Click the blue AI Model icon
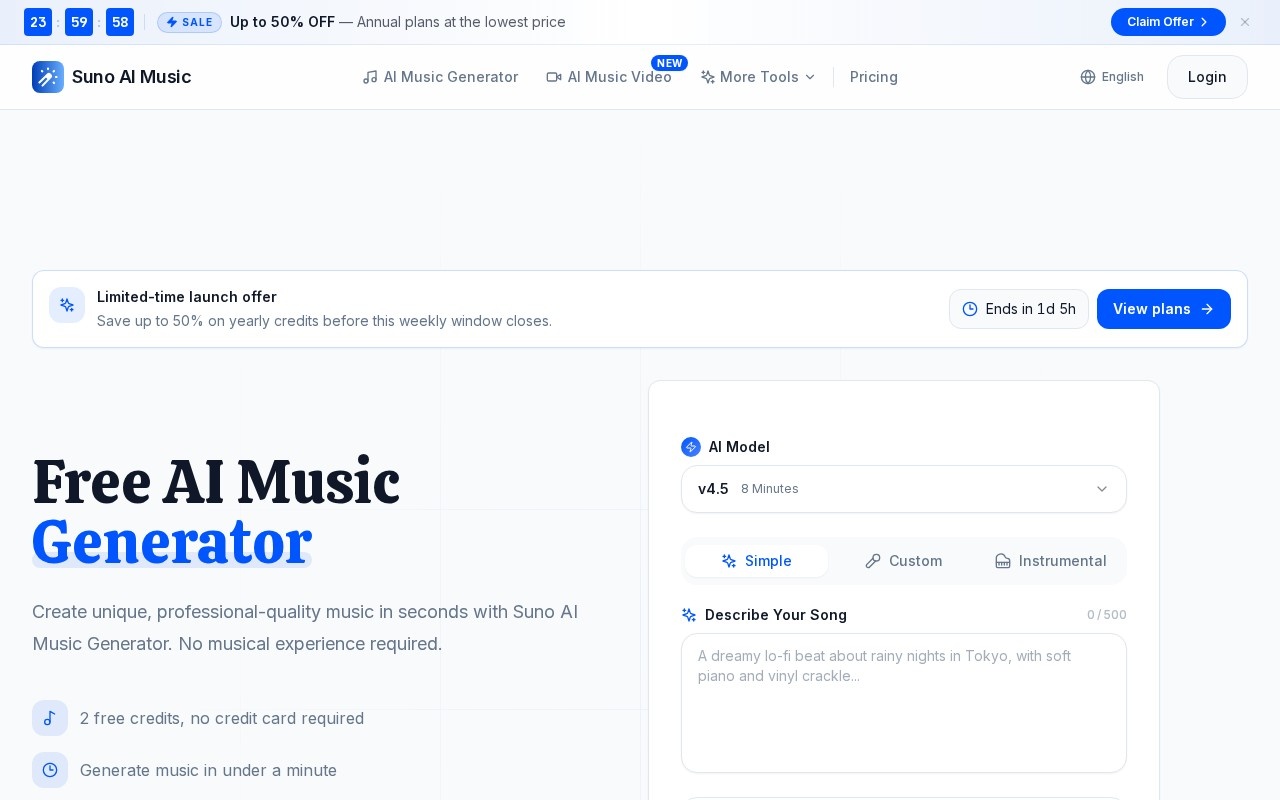 (x=691, y=447)
